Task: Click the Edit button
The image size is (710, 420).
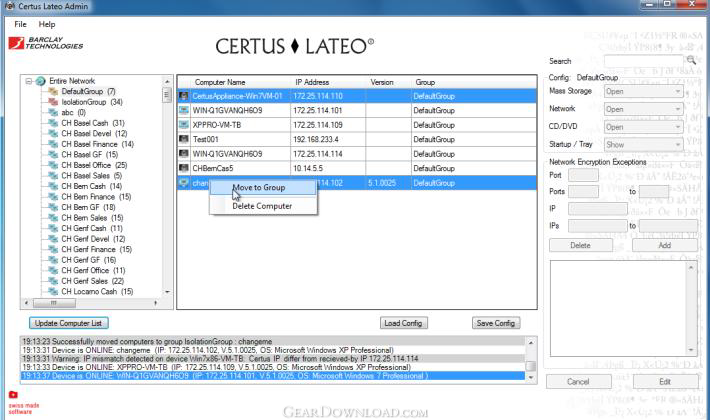Action: point(665,382)
